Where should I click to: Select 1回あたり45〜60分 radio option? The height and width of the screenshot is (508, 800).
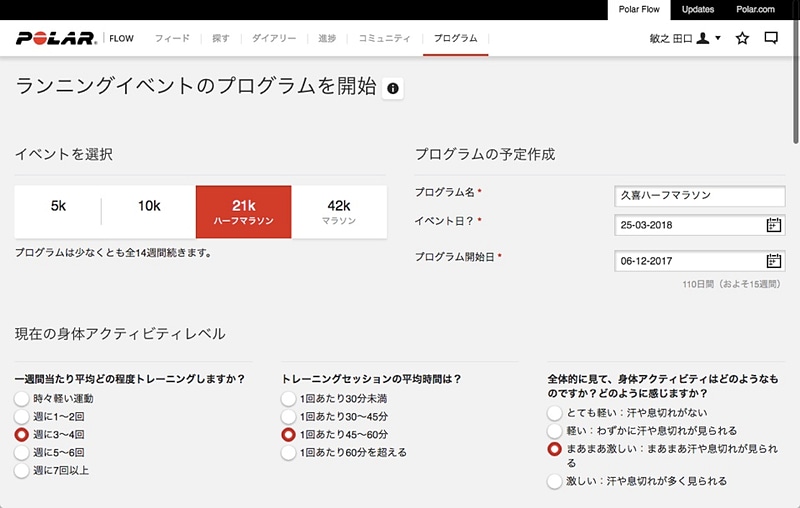coord(288,435)
